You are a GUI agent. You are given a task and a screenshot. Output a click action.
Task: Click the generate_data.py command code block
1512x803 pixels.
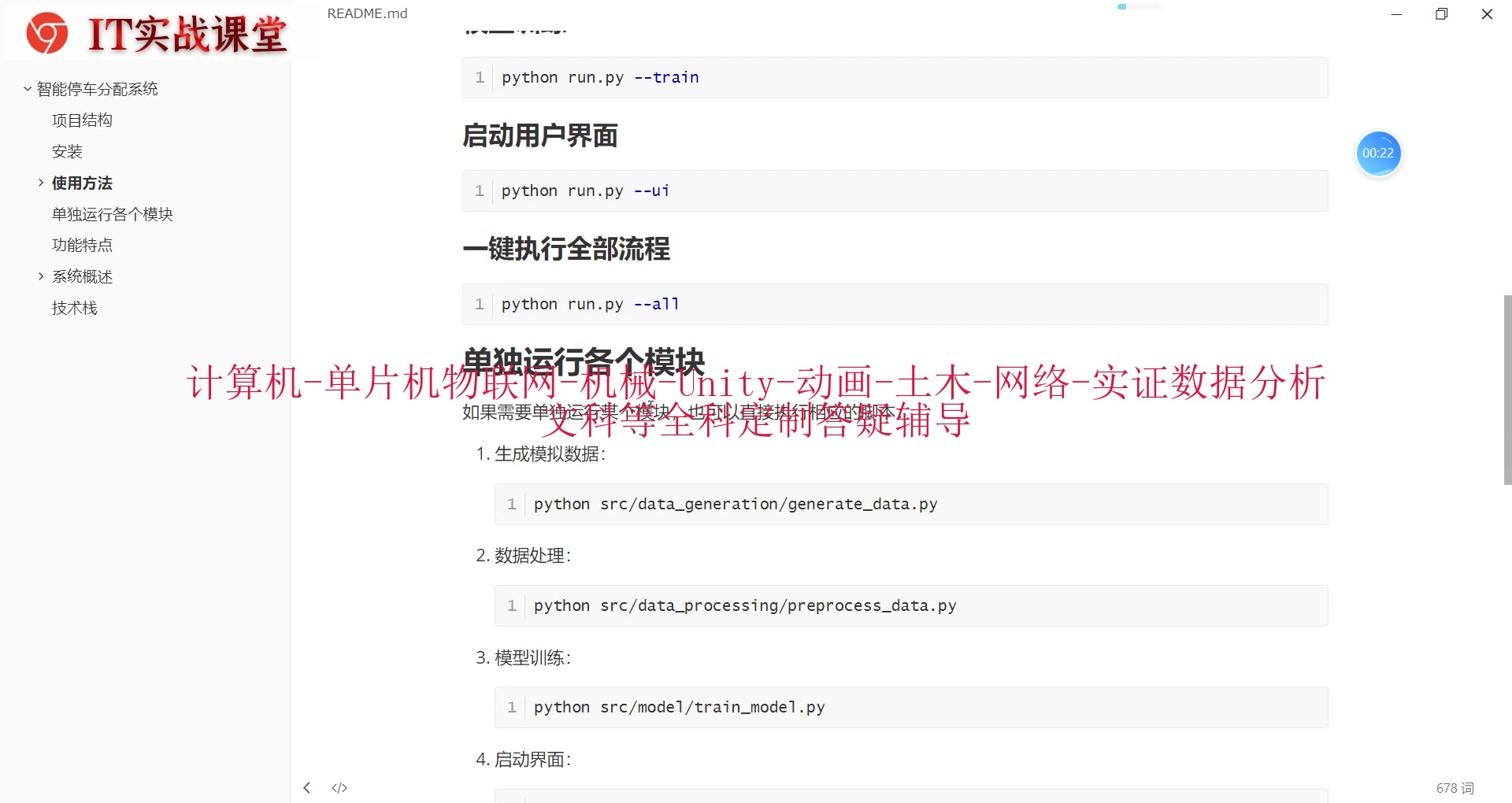[911, 504]
